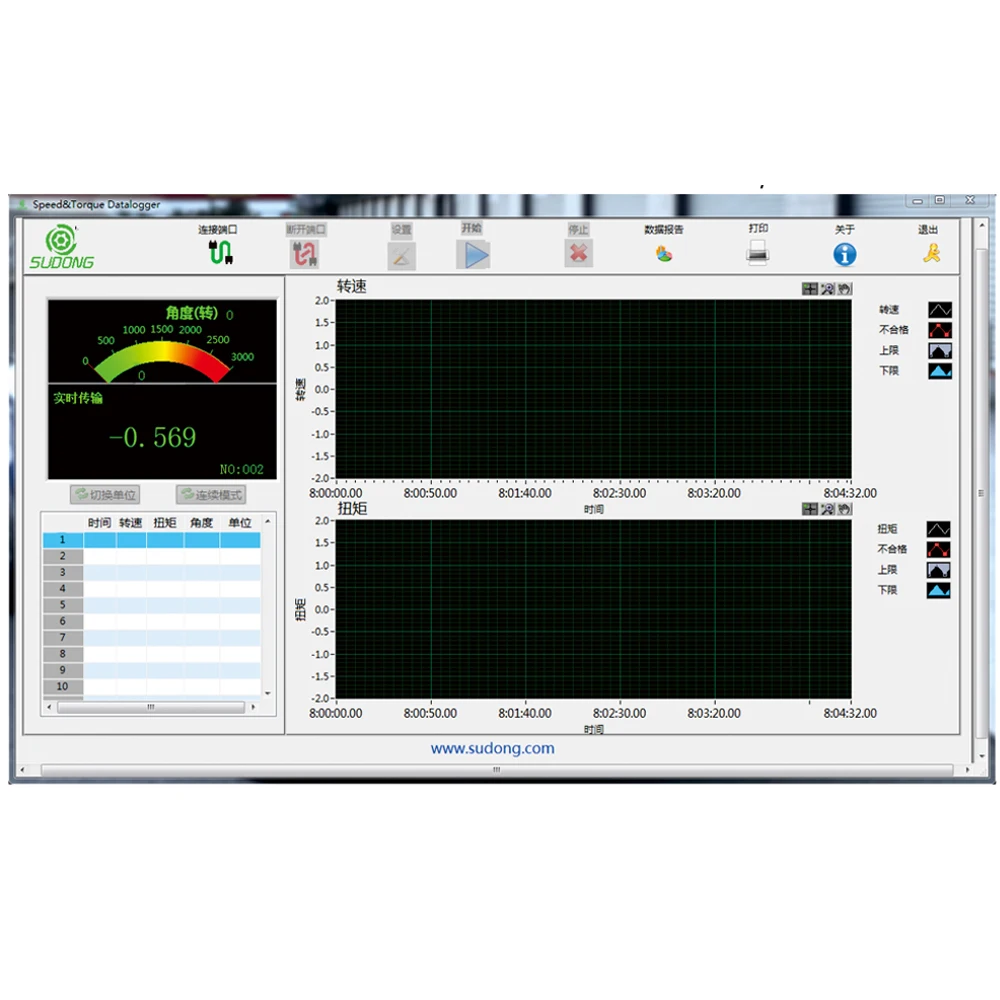The width and height of the screenshot is (1000, 1000).
Task: Select row 5 in the data table
Action: pyautogui.click(x=152, y=605)
